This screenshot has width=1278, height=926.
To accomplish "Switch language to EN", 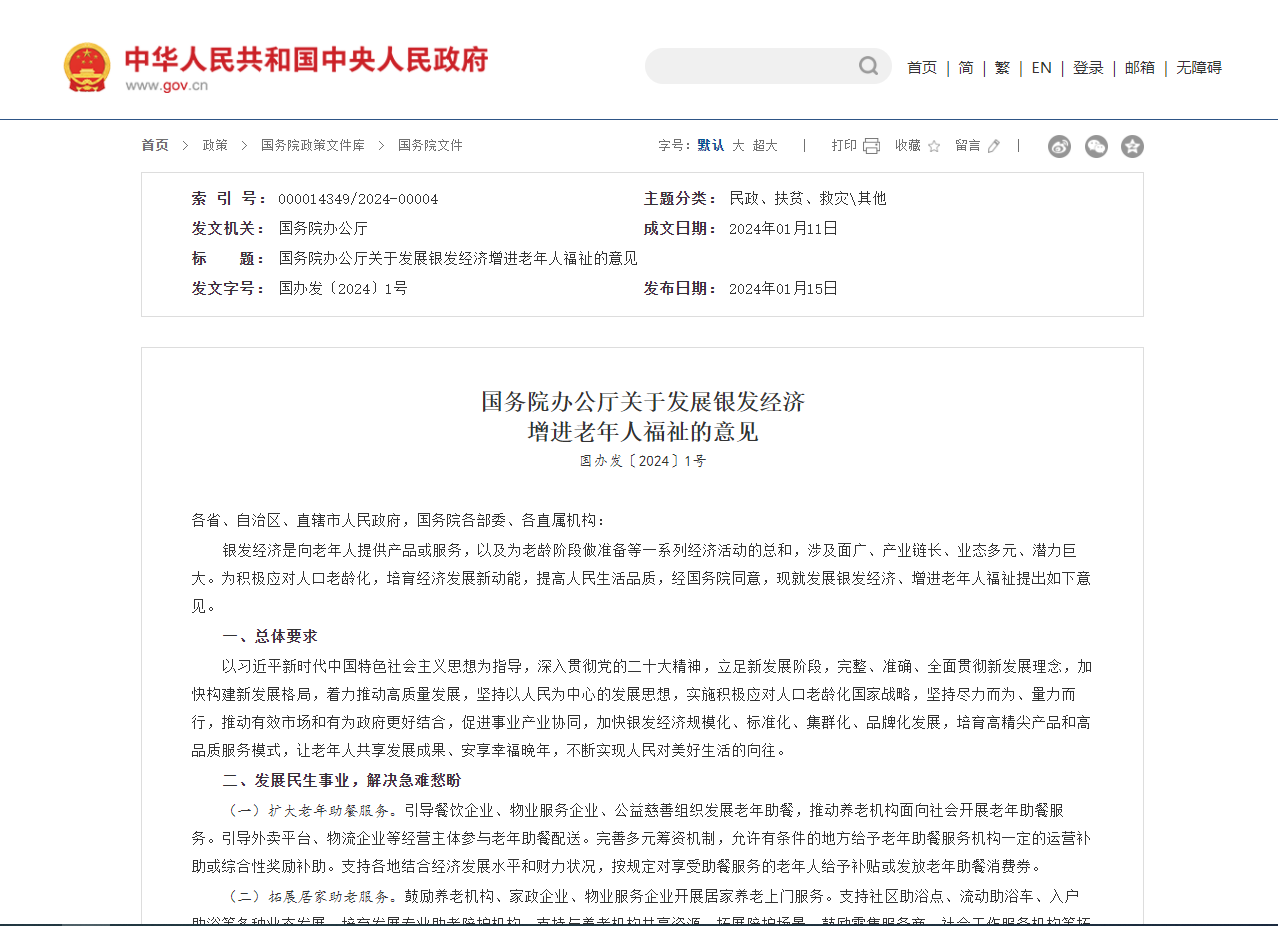I will pyautogui.click(x=1041, y=68).
